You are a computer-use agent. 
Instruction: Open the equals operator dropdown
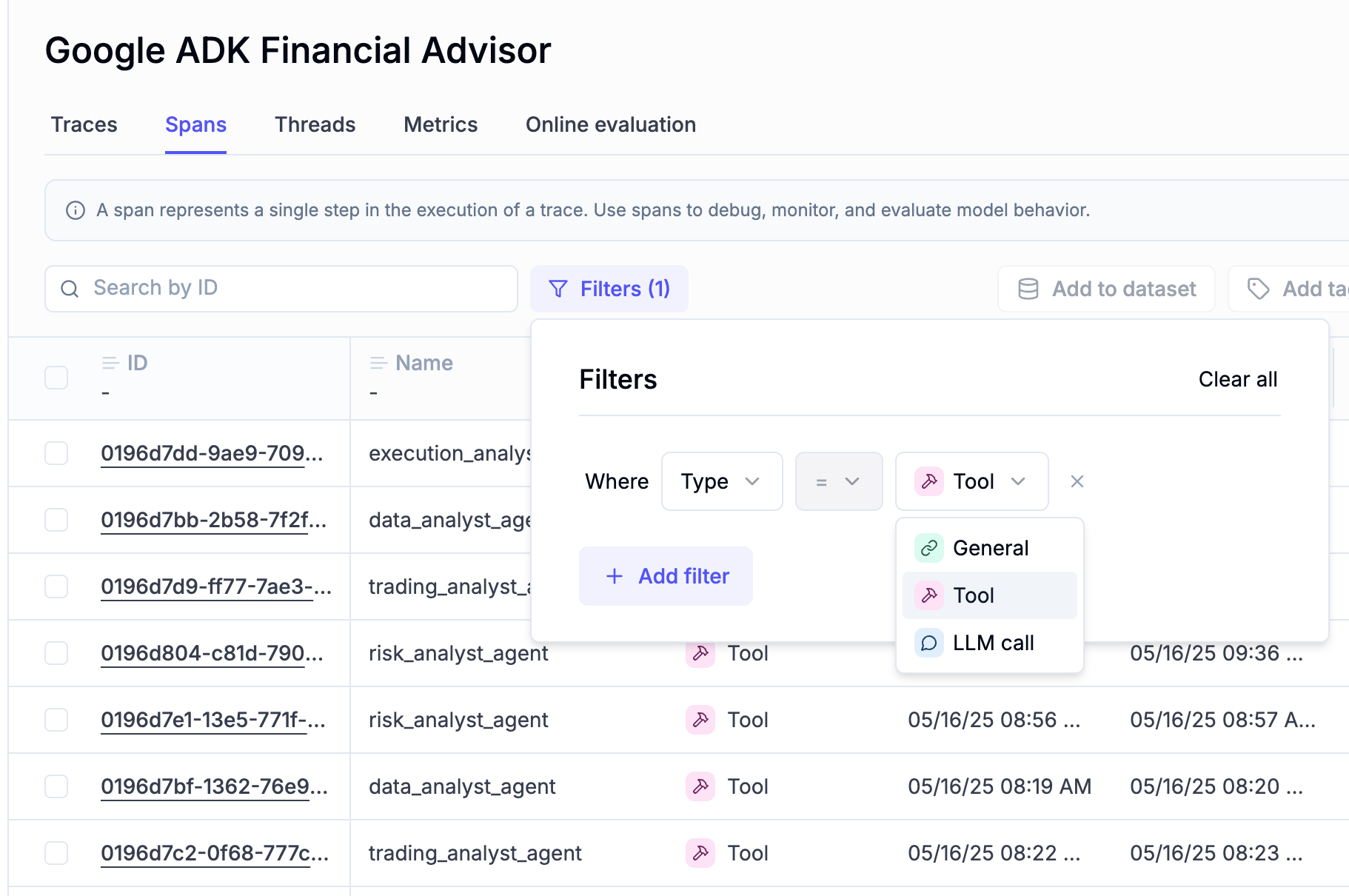[x=838, y=481]
